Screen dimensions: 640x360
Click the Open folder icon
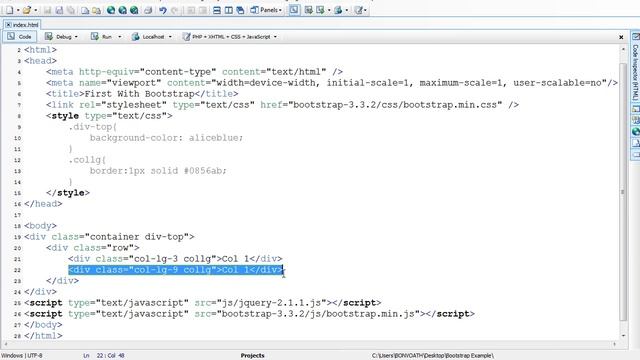pyautogui.click(x=27, y=10)
